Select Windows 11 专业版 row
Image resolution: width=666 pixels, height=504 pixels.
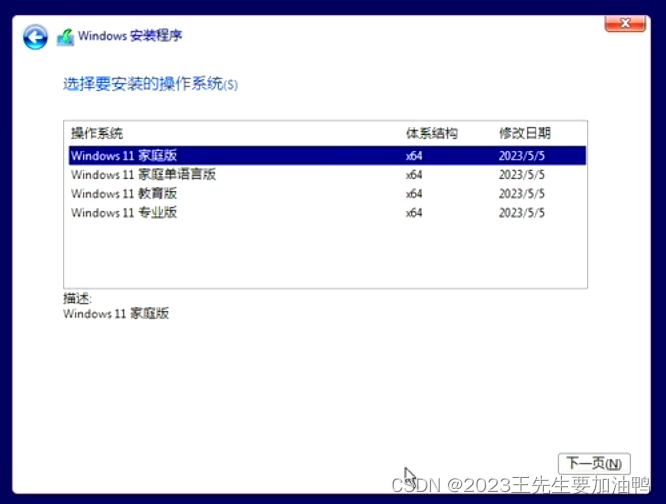pyautogui.click(x=327, y=212)
